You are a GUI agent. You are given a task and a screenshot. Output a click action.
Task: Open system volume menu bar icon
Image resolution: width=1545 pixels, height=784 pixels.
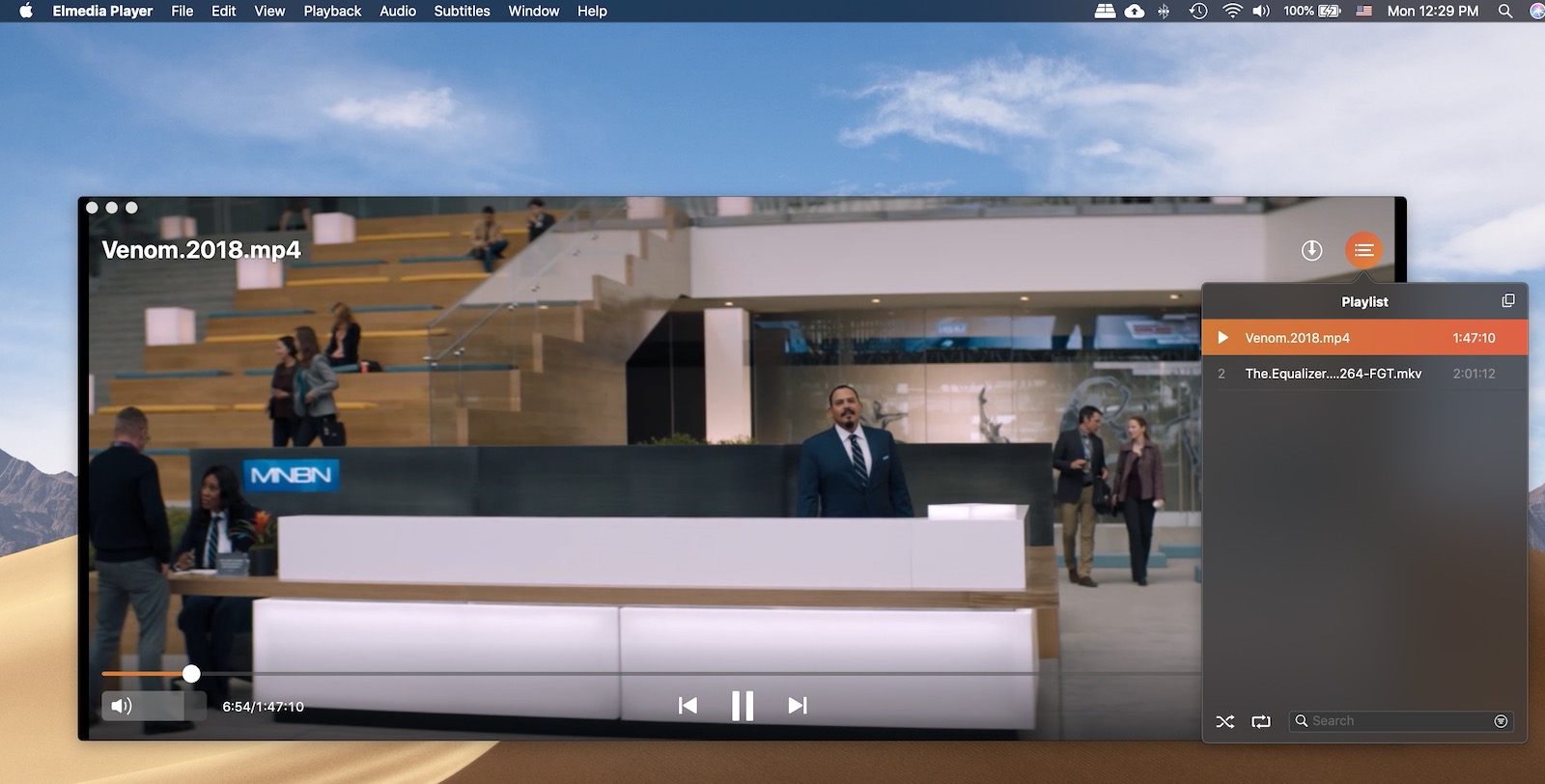pyautogui.click(x=1261, y=11)
